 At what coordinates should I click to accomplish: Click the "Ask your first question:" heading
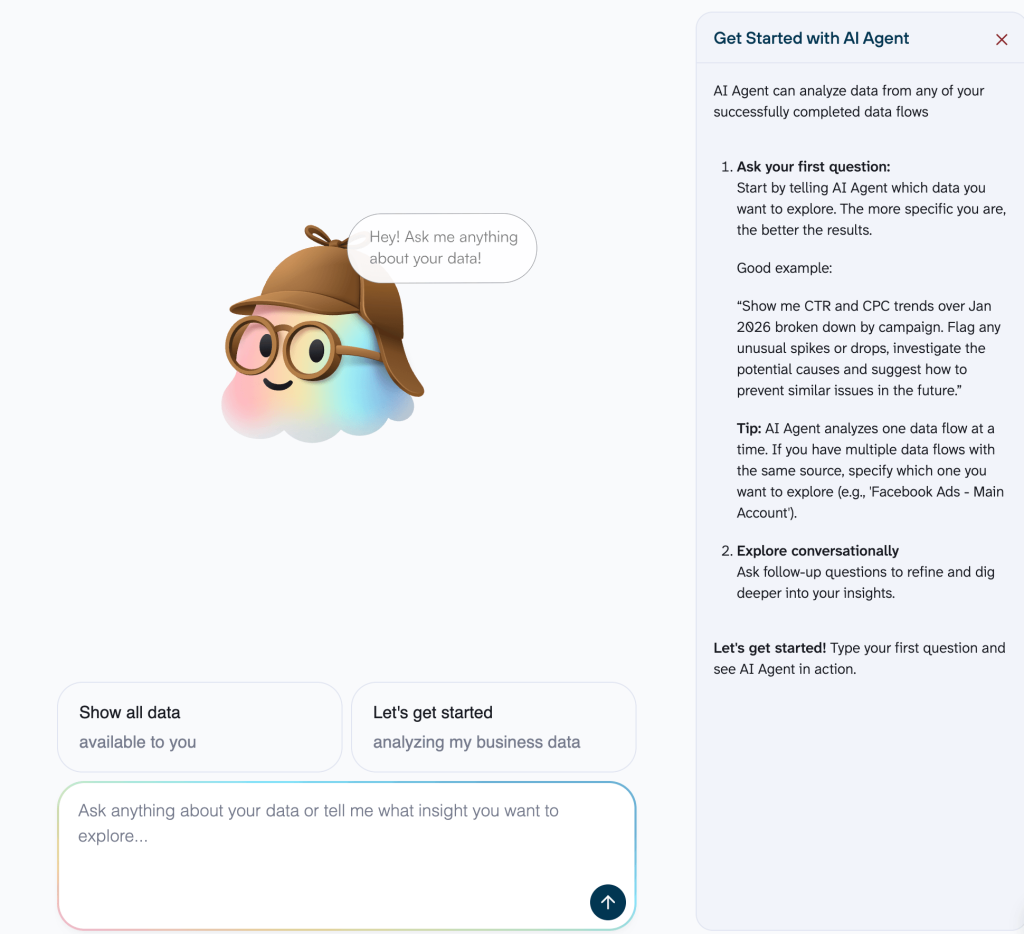(x=813, y=167)
